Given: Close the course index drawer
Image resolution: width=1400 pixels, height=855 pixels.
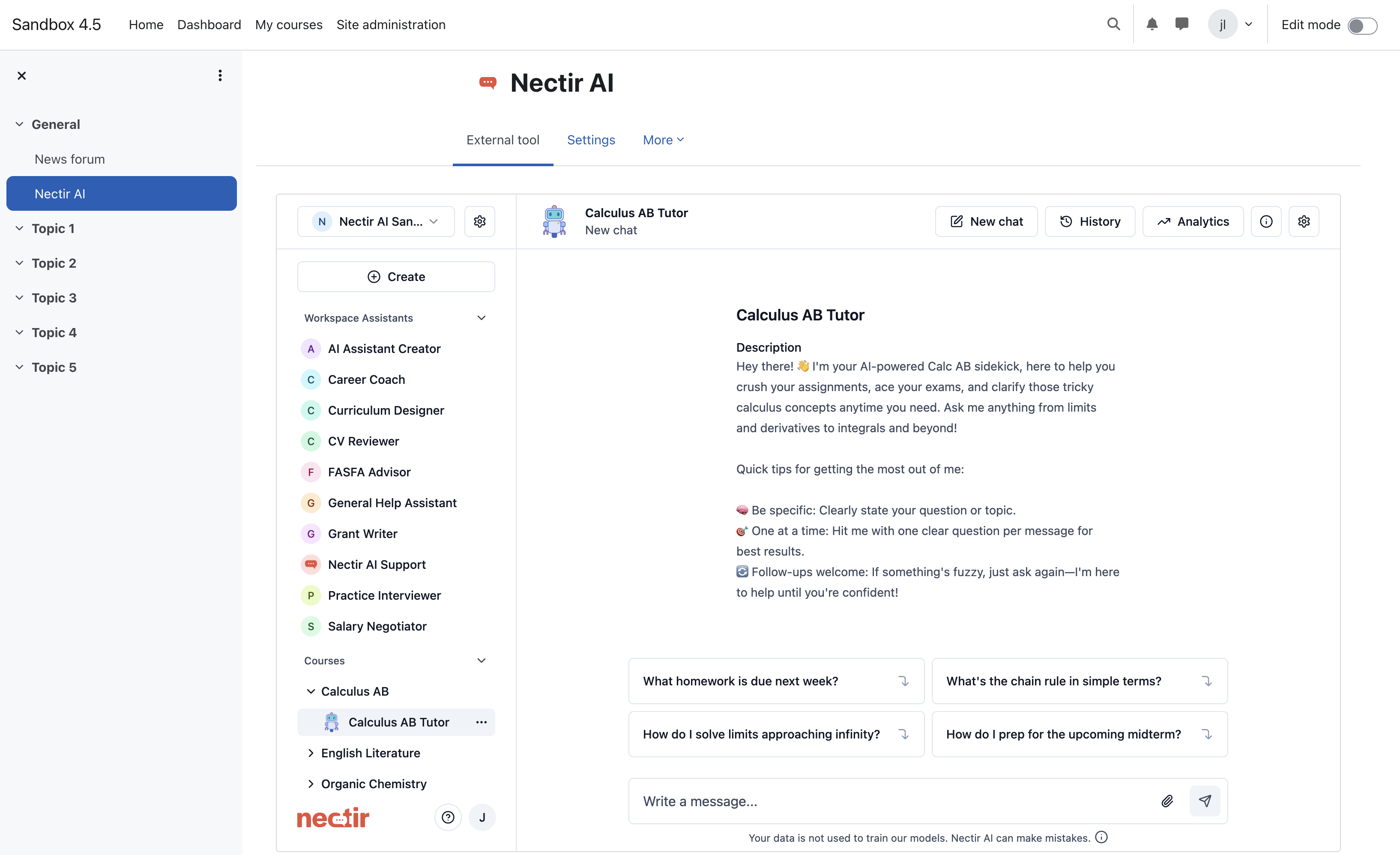Looking at the screenshot, I should click(21, 75).
